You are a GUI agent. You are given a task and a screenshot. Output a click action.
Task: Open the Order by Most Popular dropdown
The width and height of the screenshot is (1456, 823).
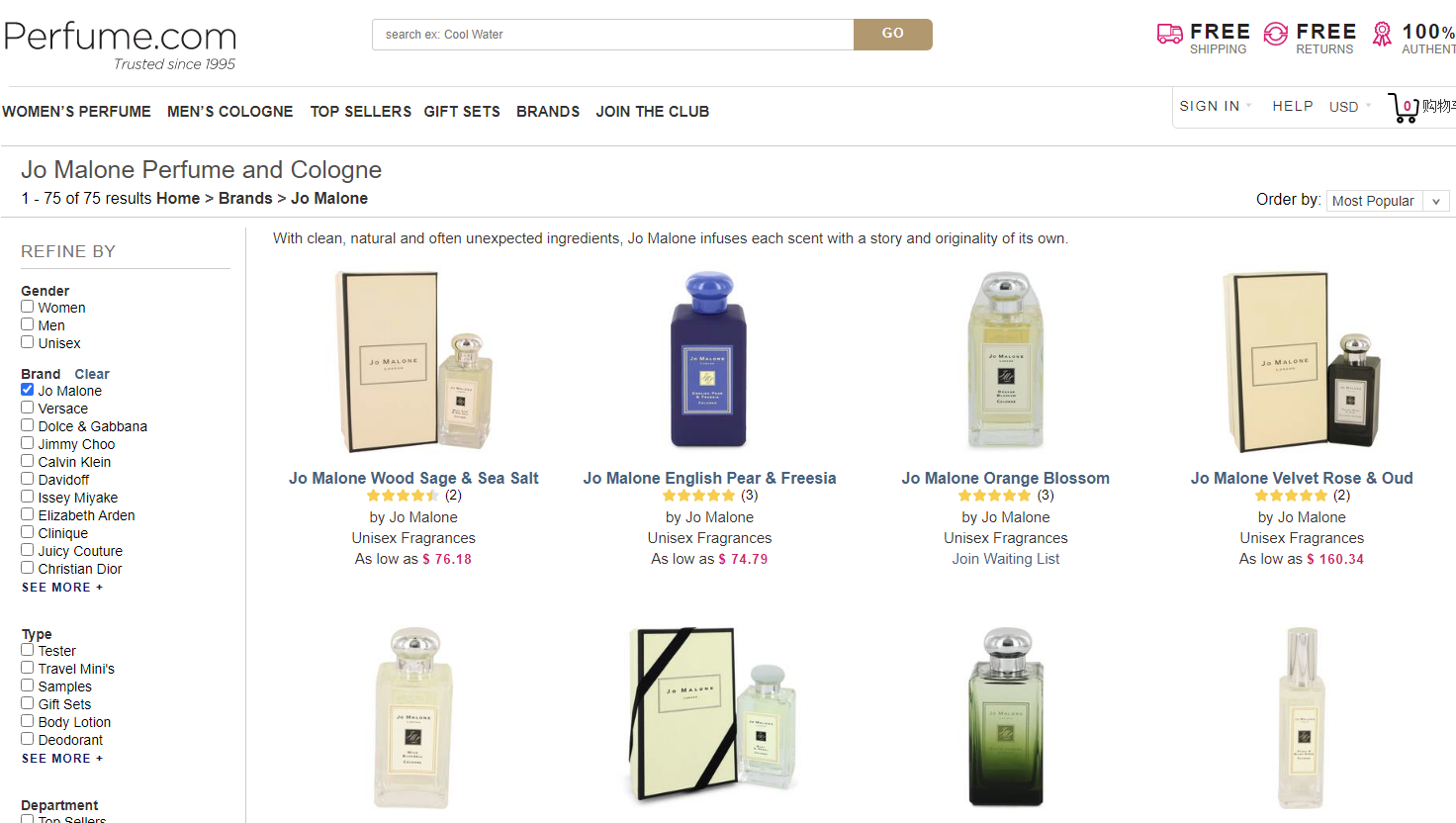[x=1387, y=201]
